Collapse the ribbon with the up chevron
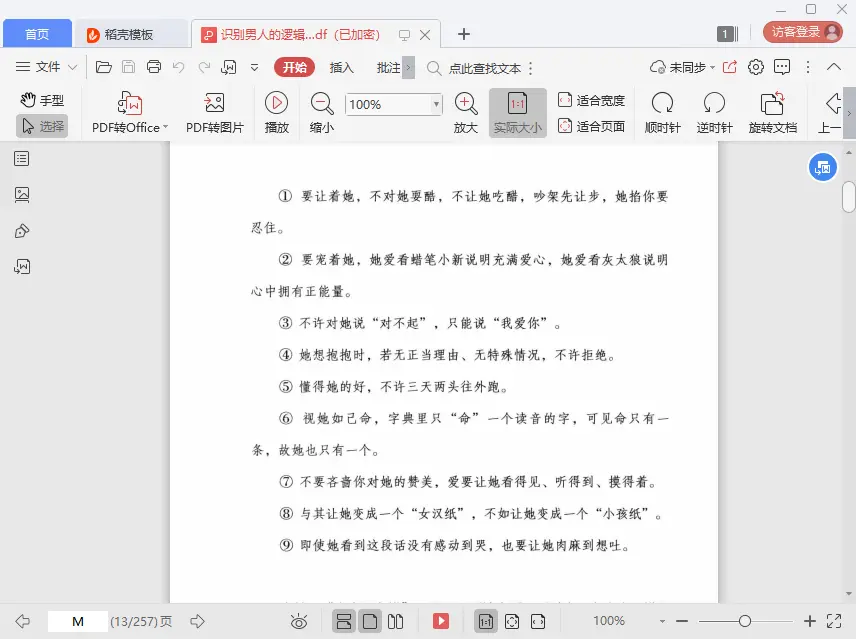The image size is (856, 639). tap(834, 67)
